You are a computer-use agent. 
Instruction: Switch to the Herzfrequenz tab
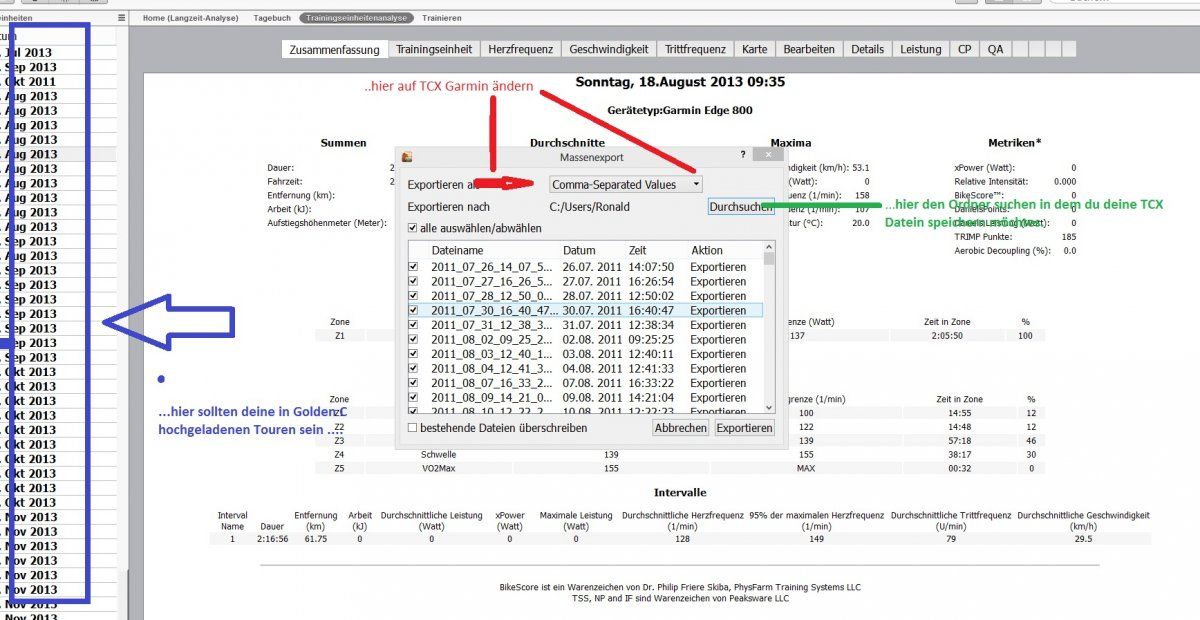pyautogui.click(x=511, y=49)
